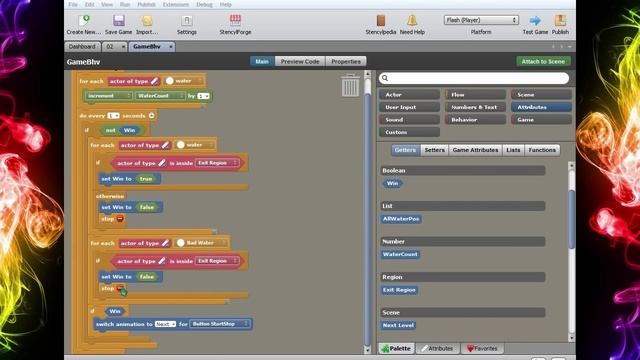Image resolution: width=640 pixels, height=360 pixels.
Task: Open the Run menu
Action: click(125, 4)
